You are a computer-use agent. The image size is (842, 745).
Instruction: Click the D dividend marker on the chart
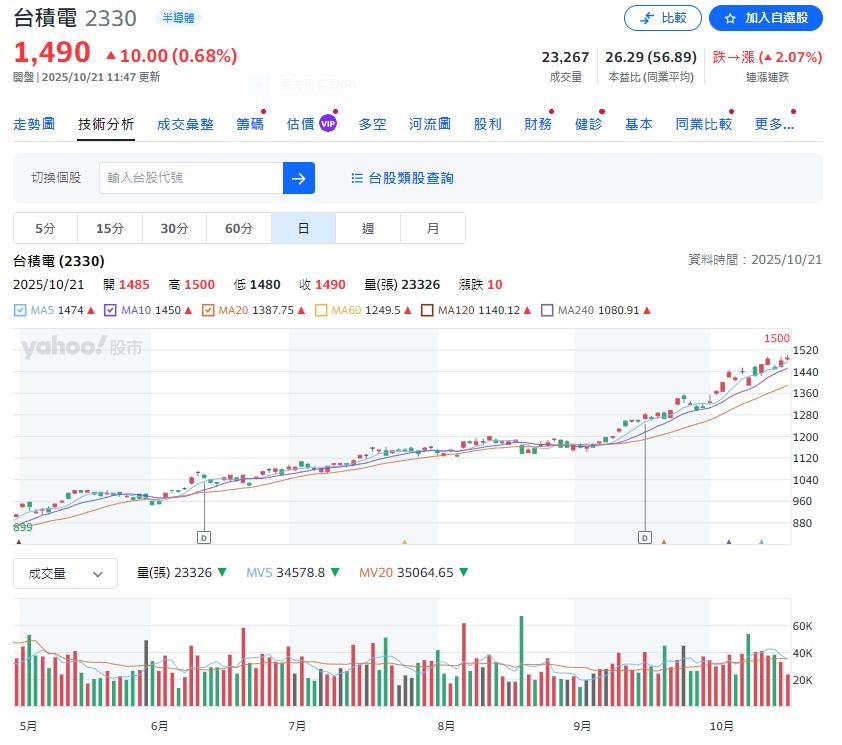coord(204,536)
